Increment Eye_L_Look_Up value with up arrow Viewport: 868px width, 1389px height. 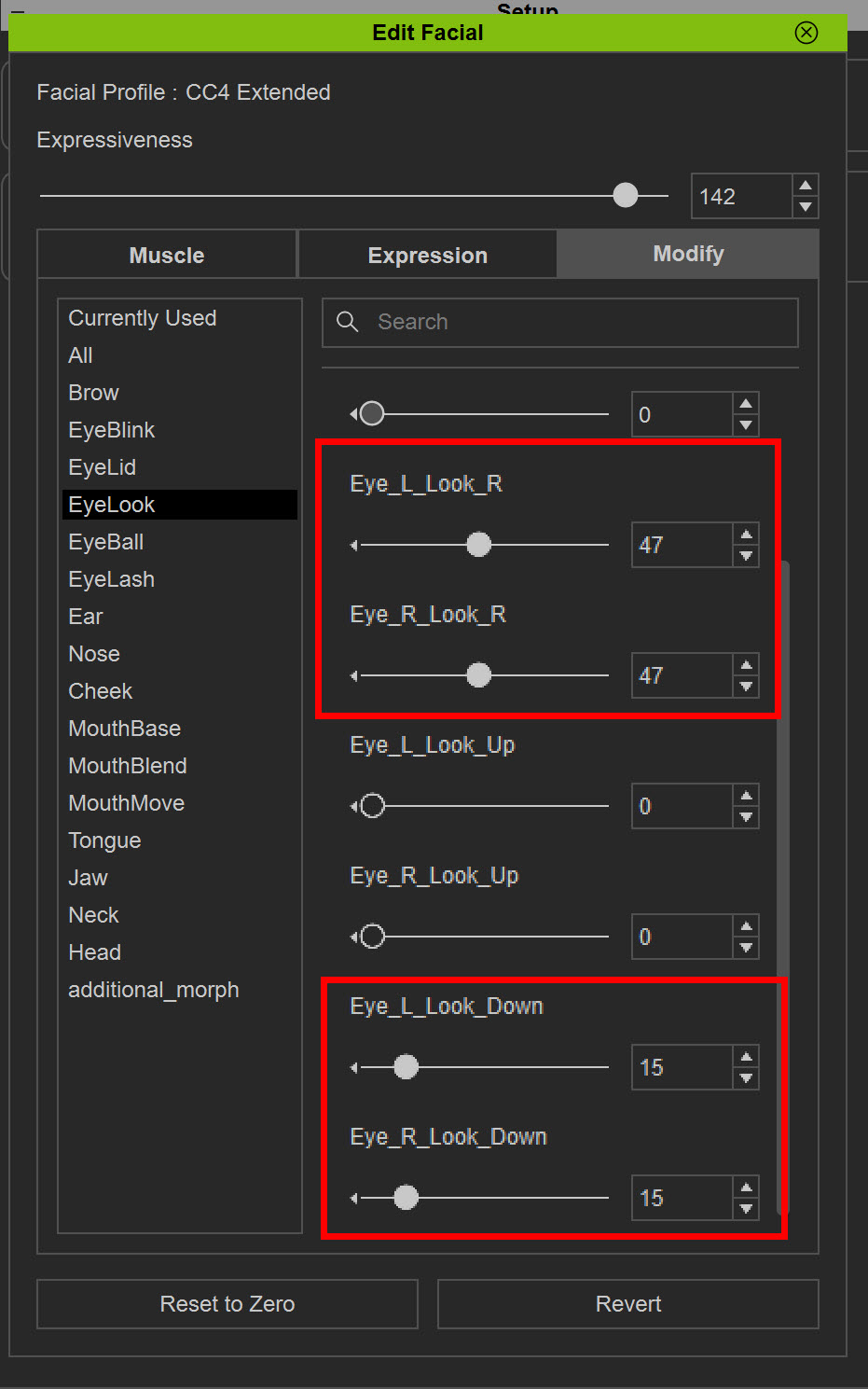tap(746, 796)
